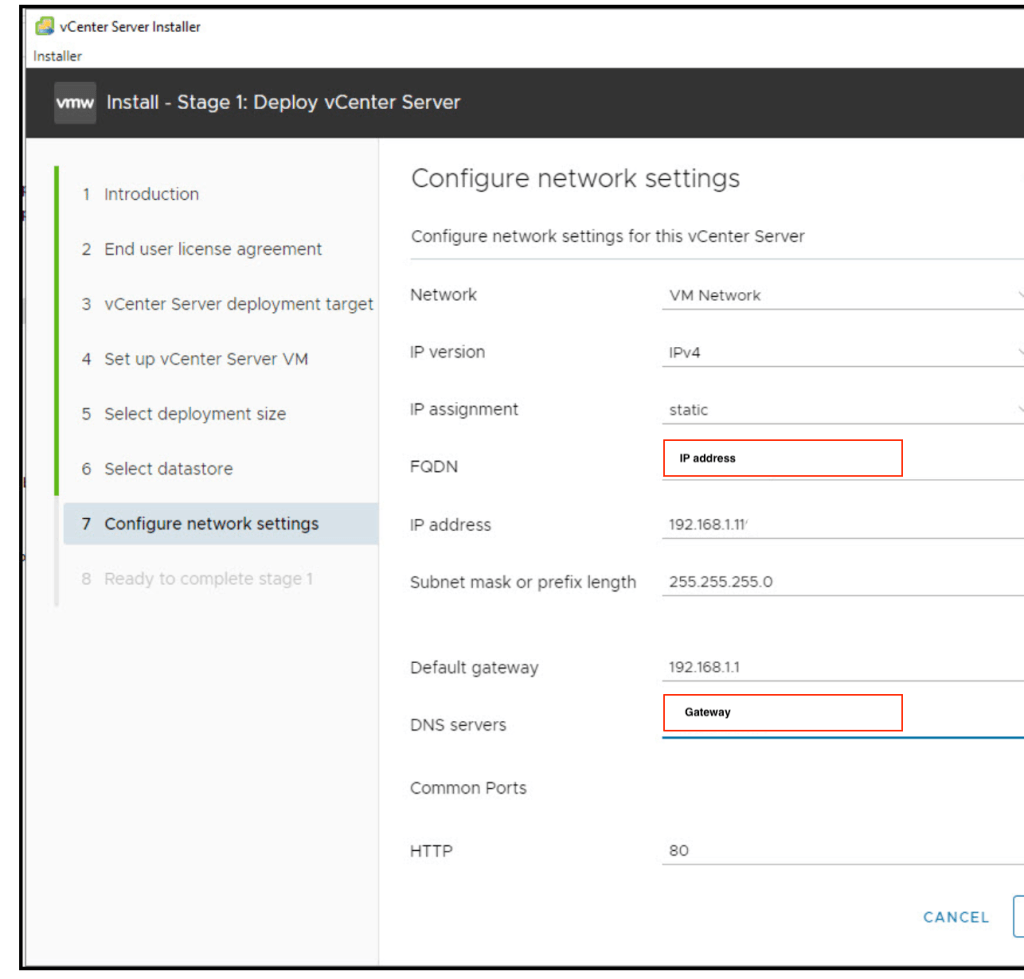The height and width of the screenshot is (979, 1024).
Task: Expand the IP assignment dropdown set to static
Action: [x=842, y=410]
